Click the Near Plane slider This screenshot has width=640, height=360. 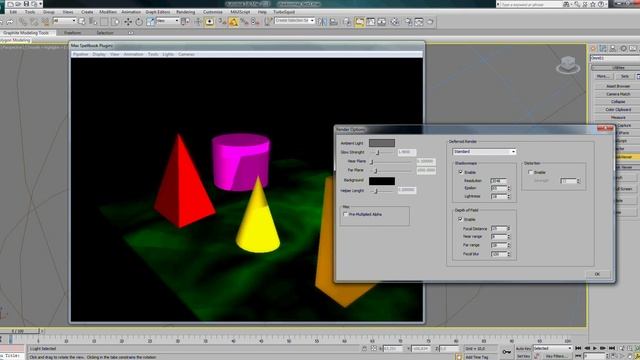[391, 162]
